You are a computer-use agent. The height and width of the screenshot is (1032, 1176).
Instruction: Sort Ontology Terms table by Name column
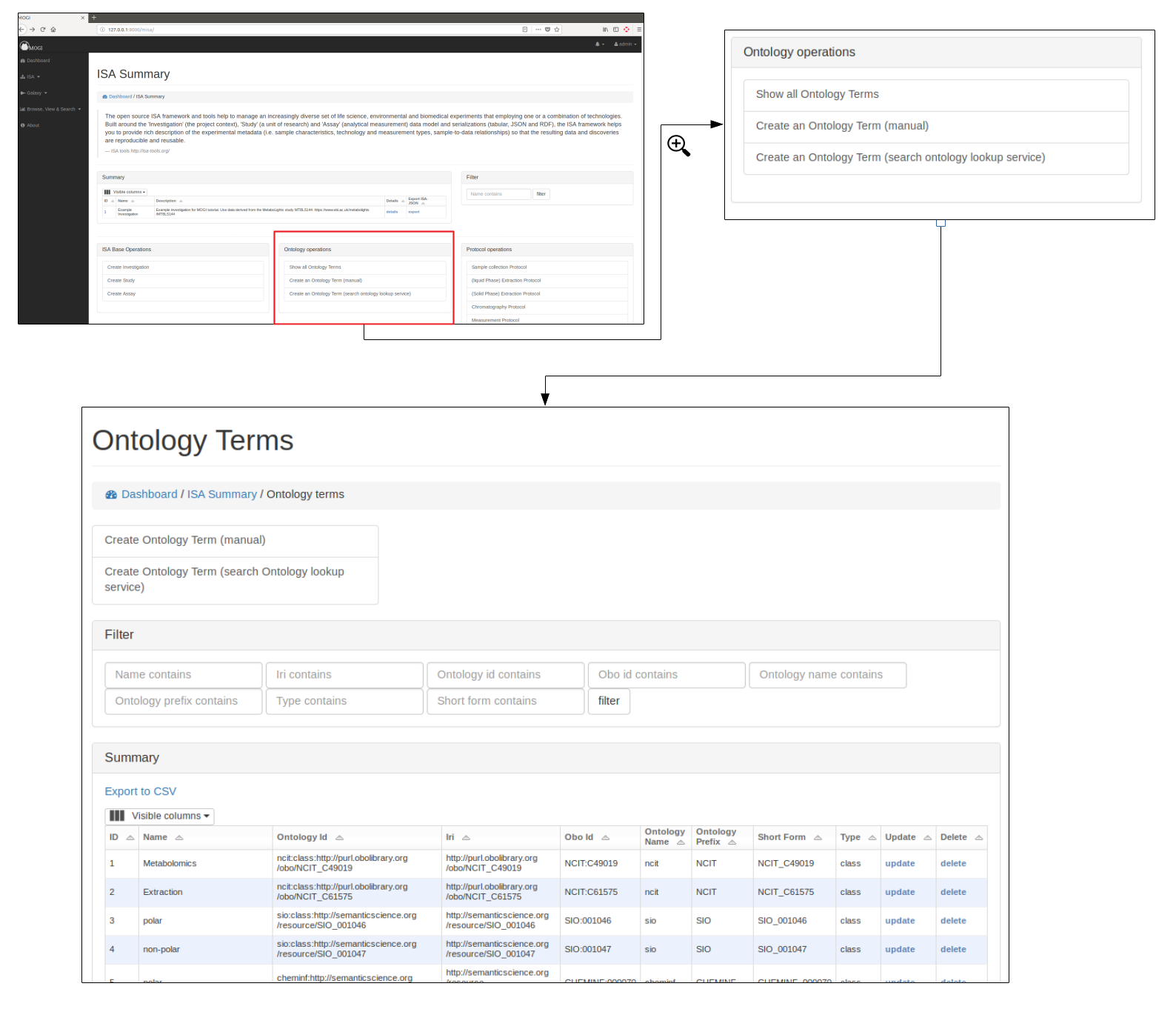[x=179, y=838]
